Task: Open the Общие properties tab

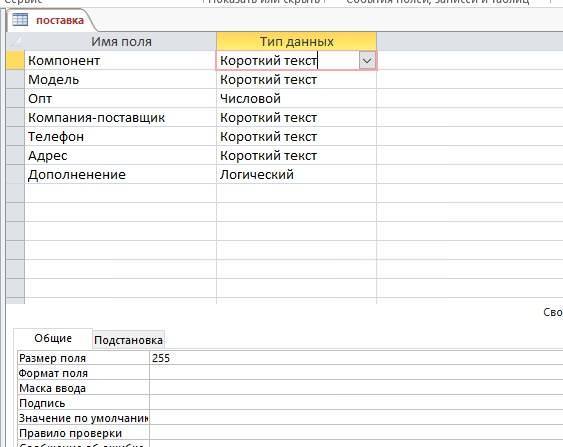Action: coord(53,338)
